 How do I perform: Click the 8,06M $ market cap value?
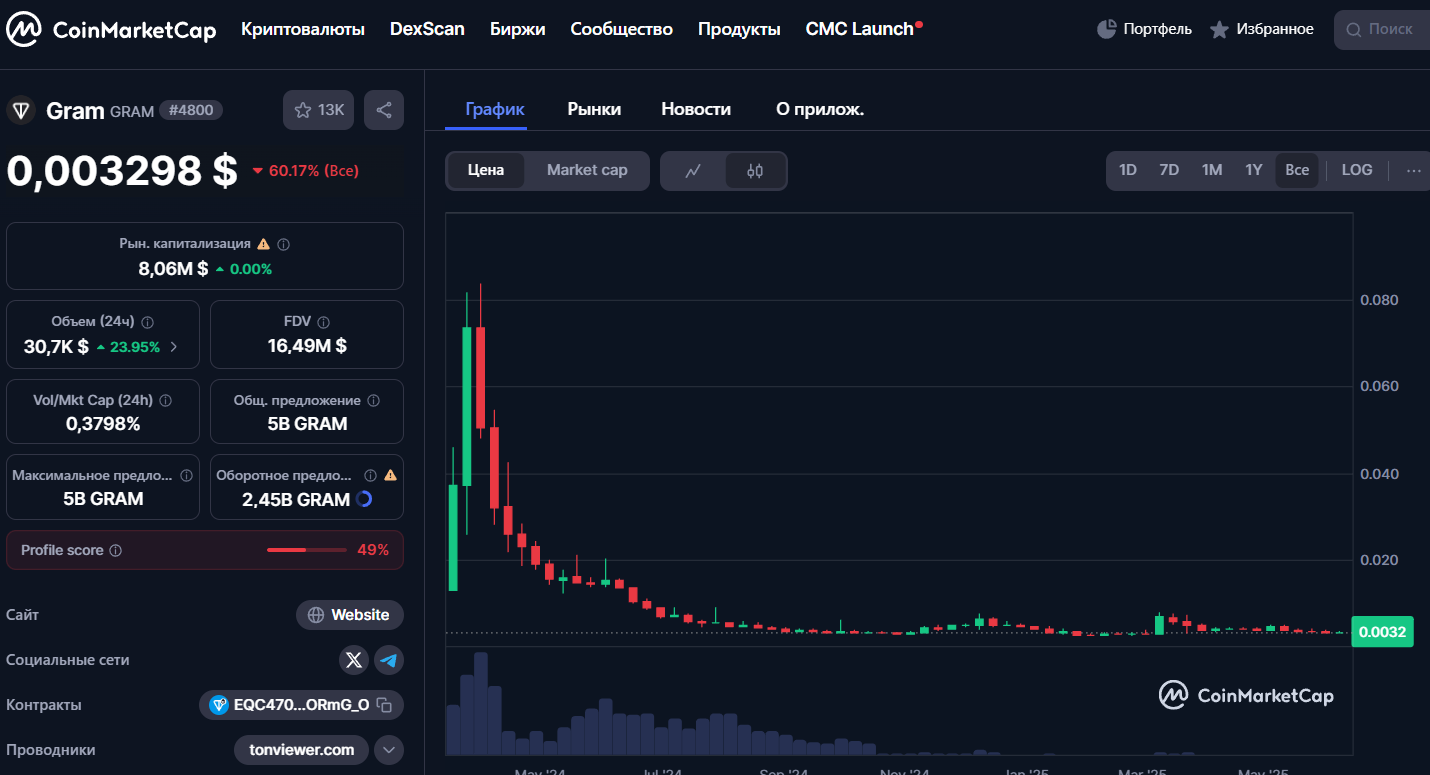tap(173, 268)
